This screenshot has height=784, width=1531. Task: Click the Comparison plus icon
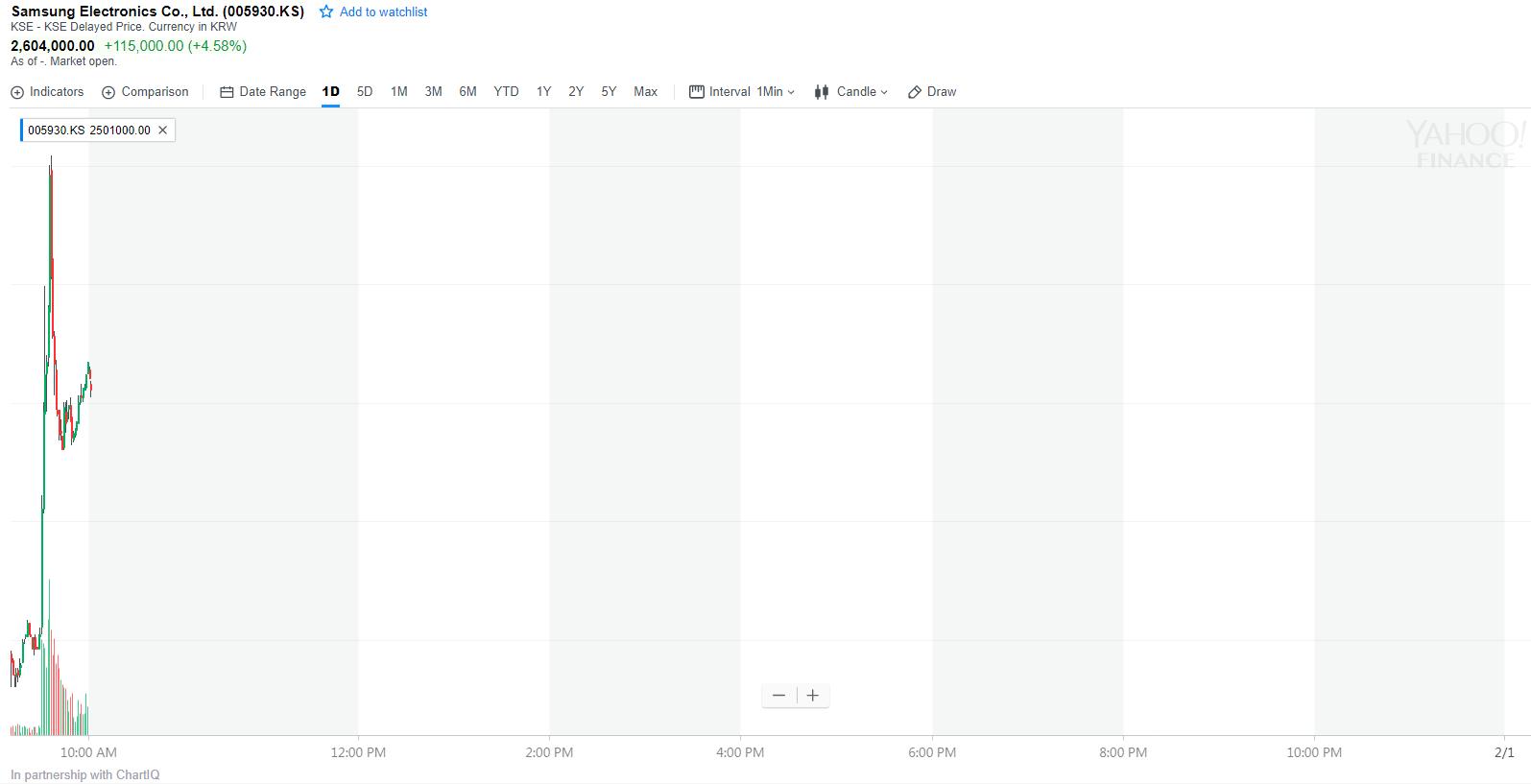108,92
